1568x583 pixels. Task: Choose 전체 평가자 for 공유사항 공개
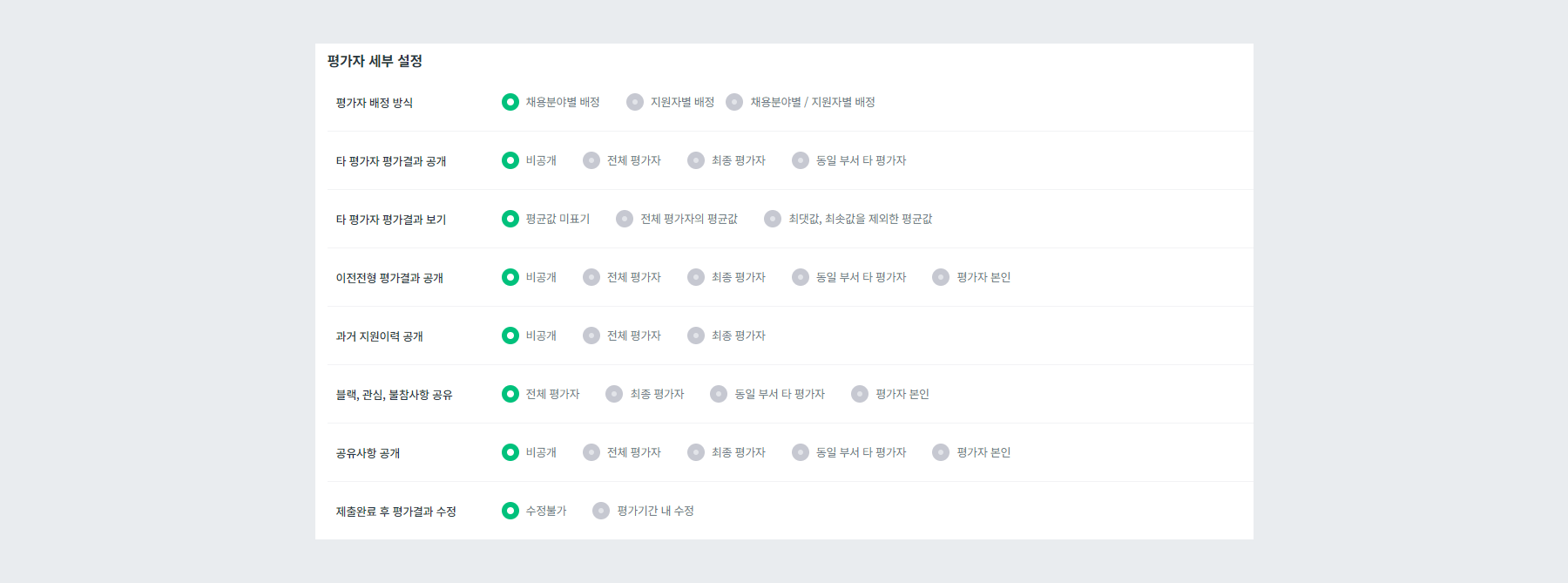[x=591, y=452]
